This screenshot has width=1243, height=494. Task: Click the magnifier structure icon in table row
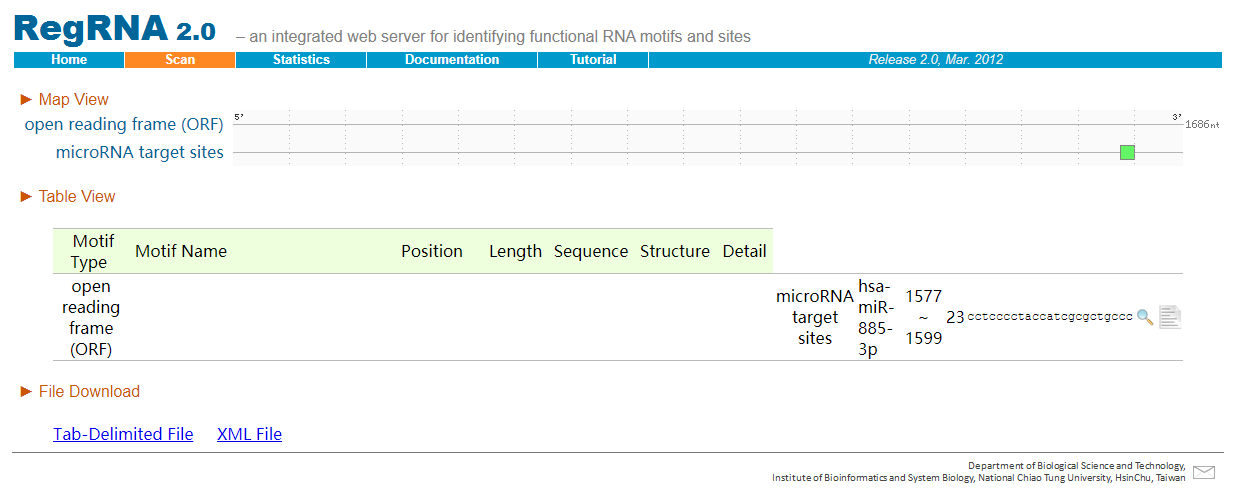click(1145, 317)
